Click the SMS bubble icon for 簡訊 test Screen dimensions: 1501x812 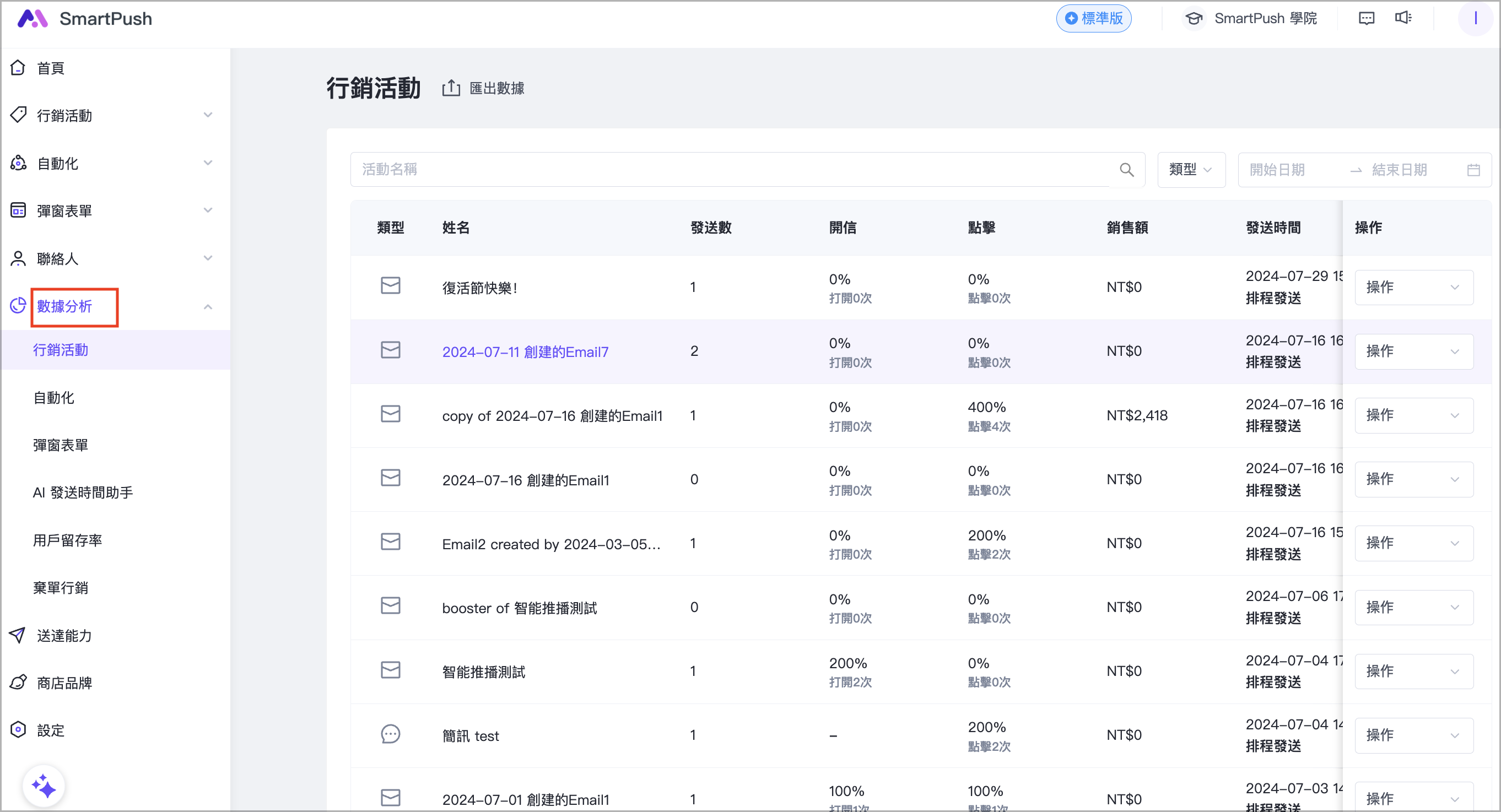click(x=390, y=734)
